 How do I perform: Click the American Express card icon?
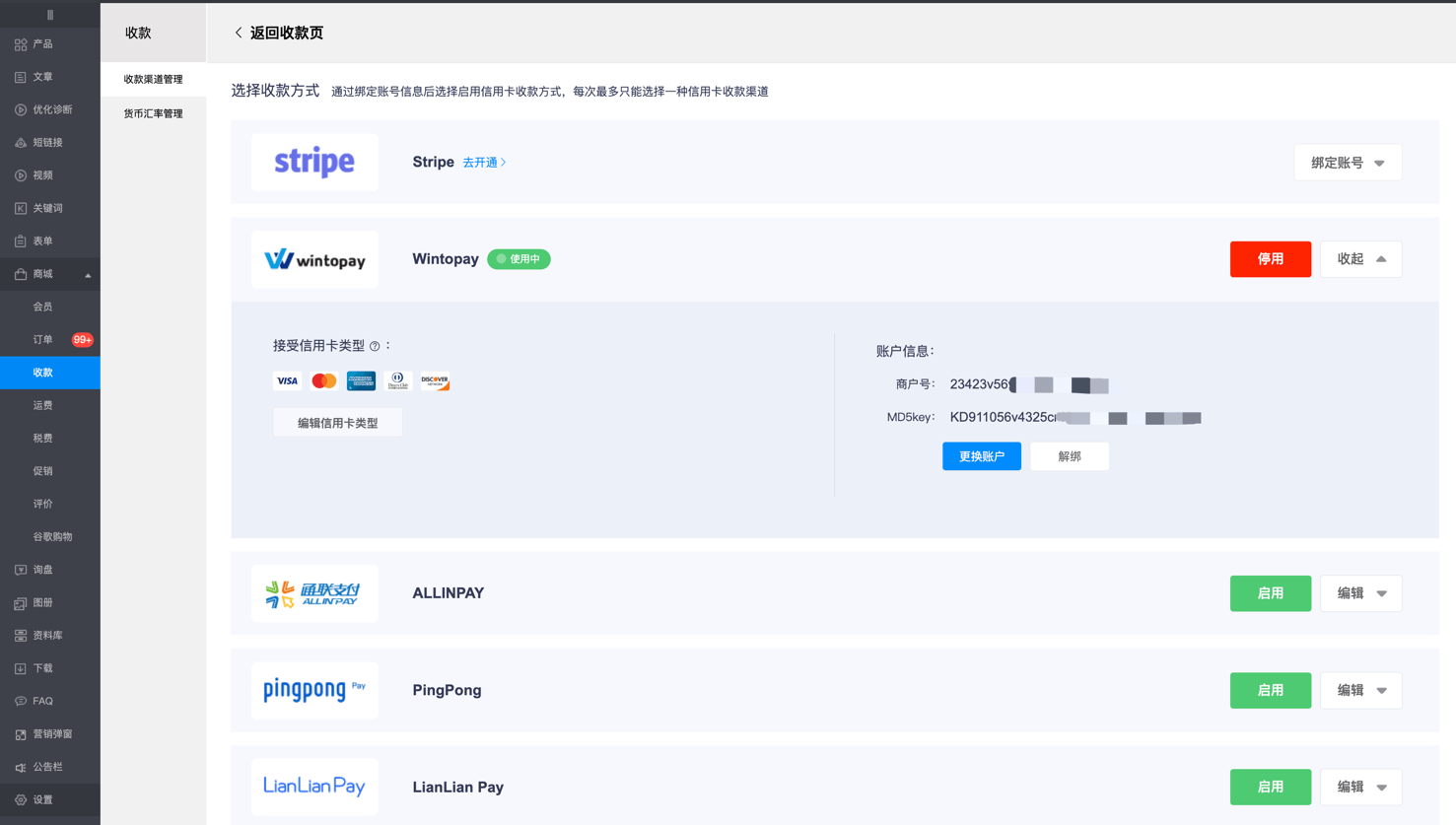pyautogui.click(x=361, y=381)
